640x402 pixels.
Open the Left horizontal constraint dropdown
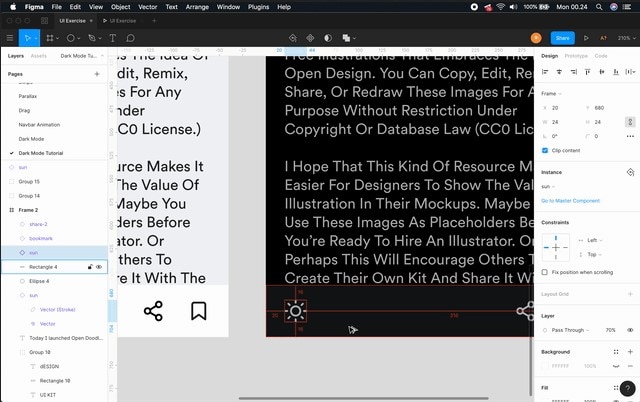pyautogui.click(x=595, y=240)
